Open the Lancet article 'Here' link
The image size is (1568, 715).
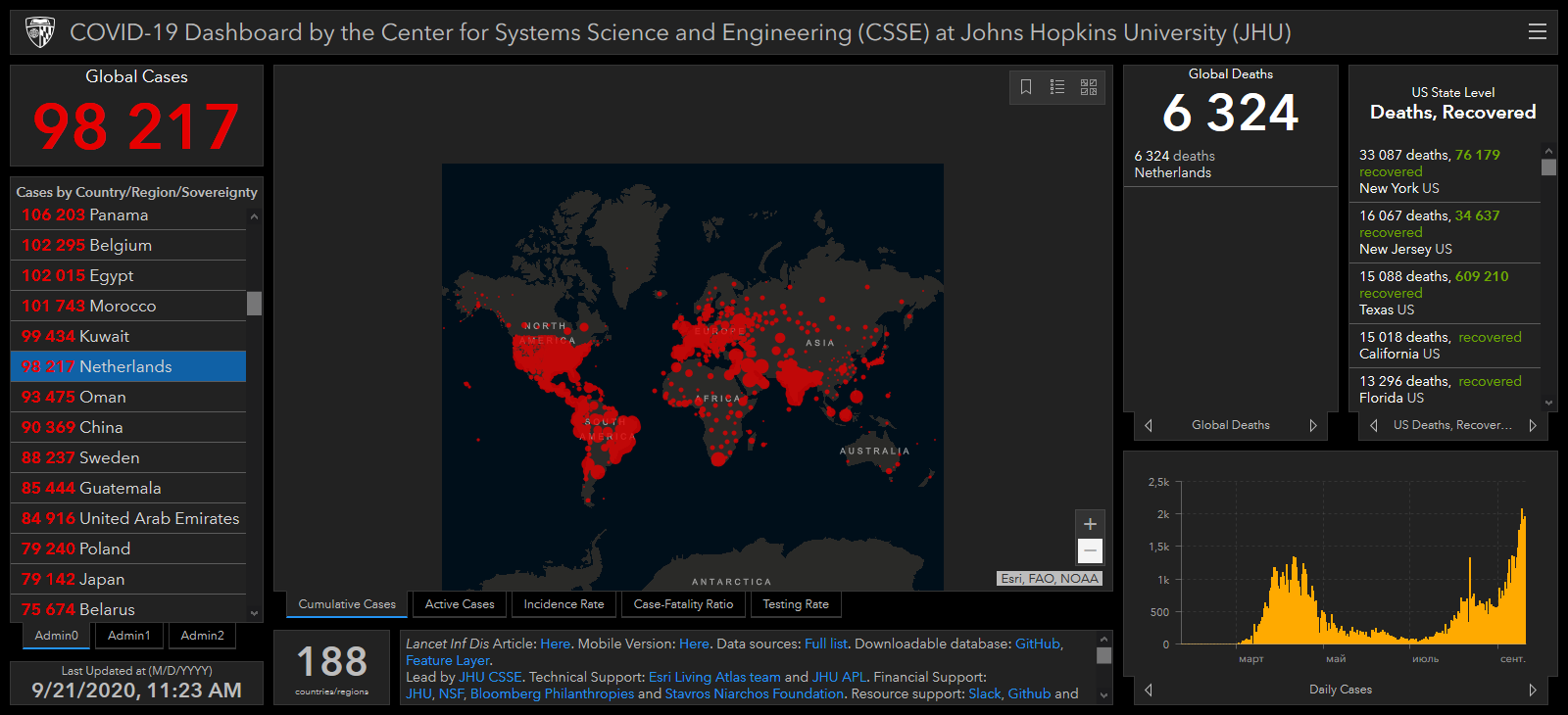555,643
